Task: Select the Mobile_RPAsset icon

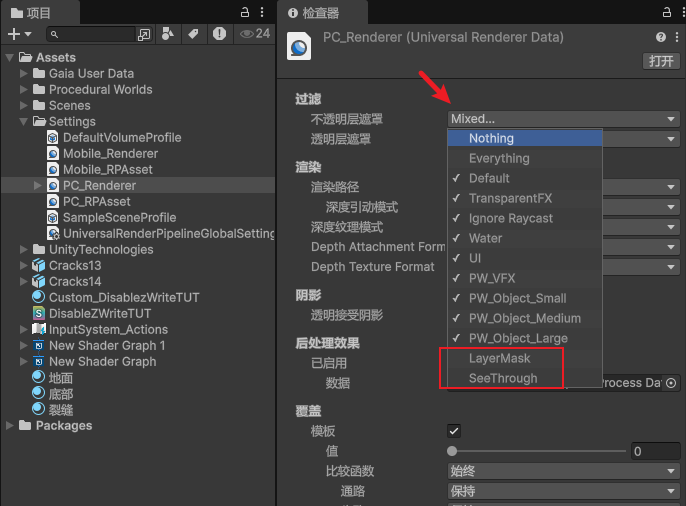Action: [x=52, y=170]
